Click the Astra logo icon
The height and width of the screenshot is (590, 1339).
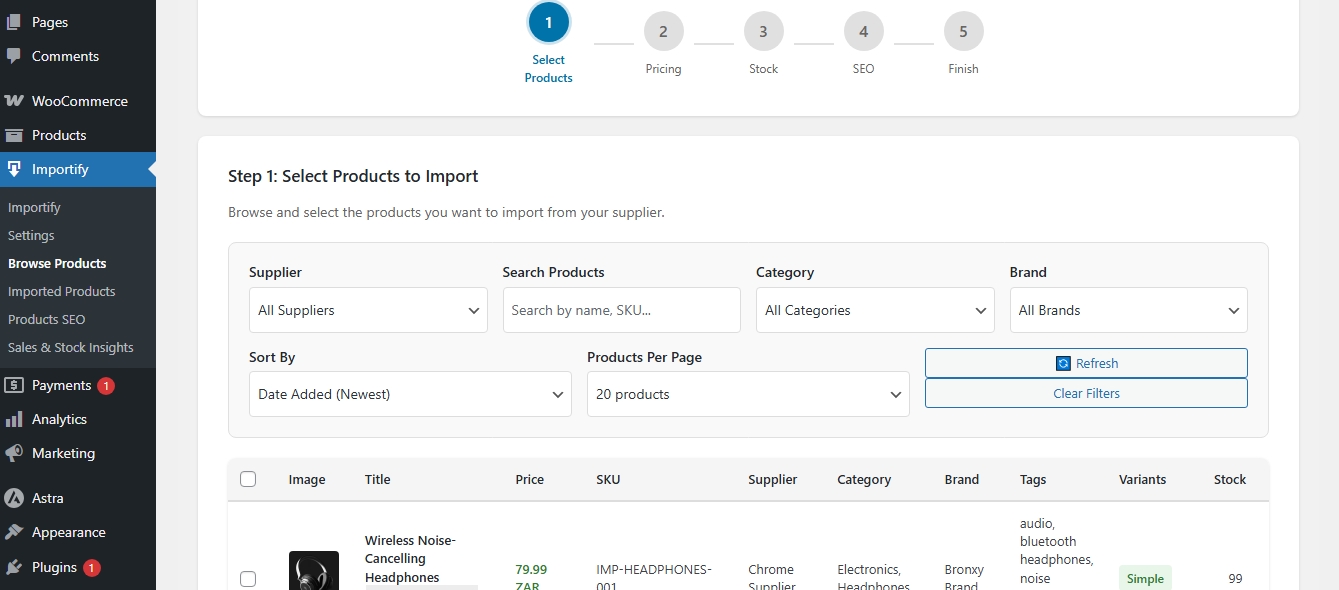[x=14, y=498]
